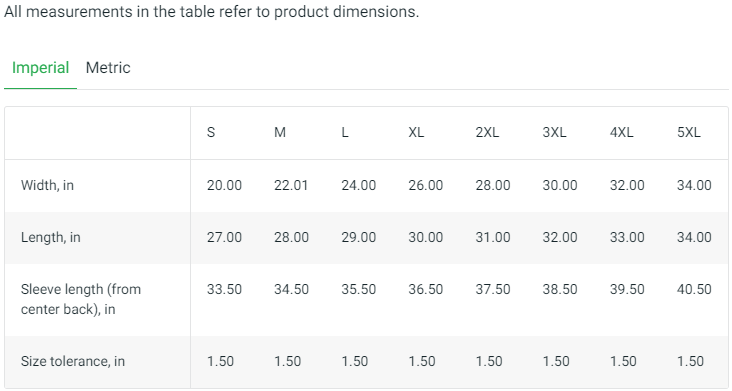Image resolution: width=732 pixels, height=391 pixels.
Task: Click the S size column header
Action: 211,133
